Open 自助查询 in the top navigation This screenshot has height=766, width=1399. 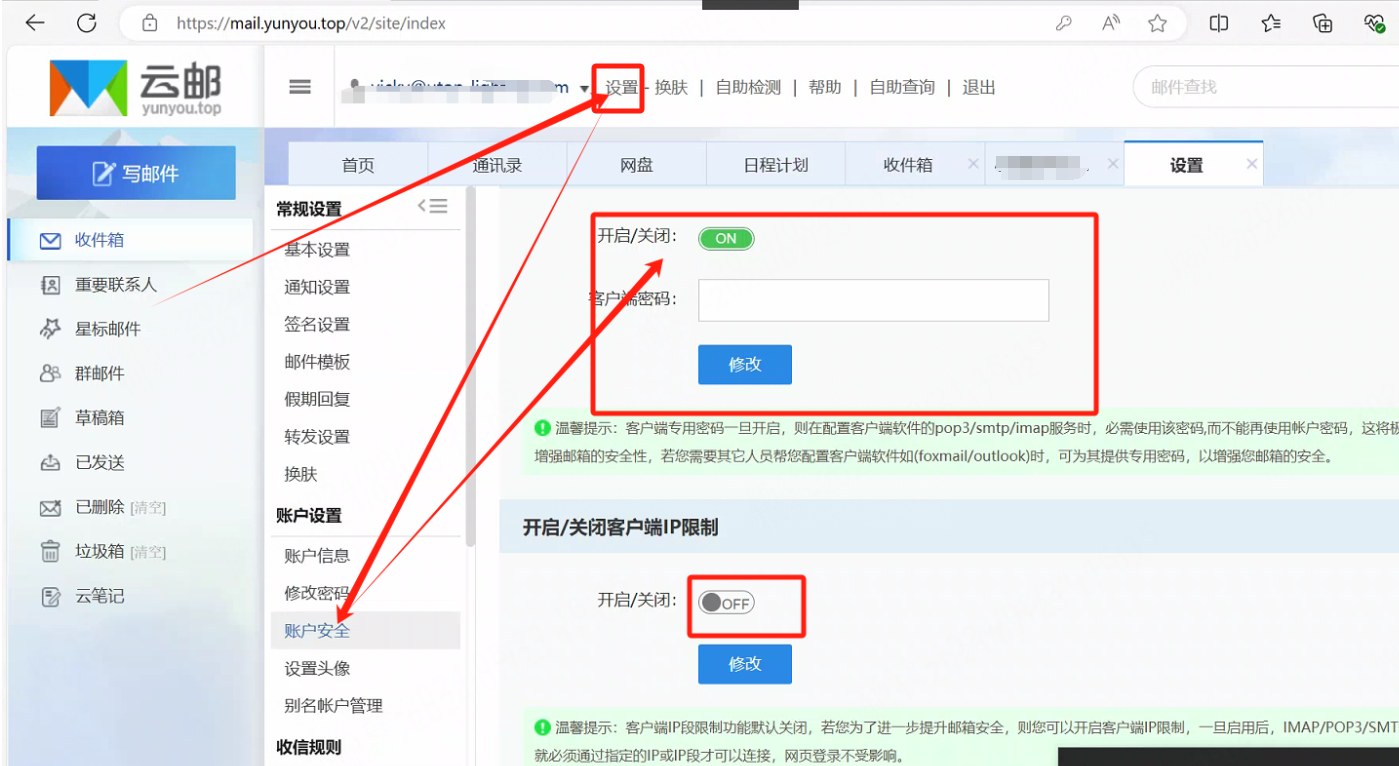tap(902, 87)
